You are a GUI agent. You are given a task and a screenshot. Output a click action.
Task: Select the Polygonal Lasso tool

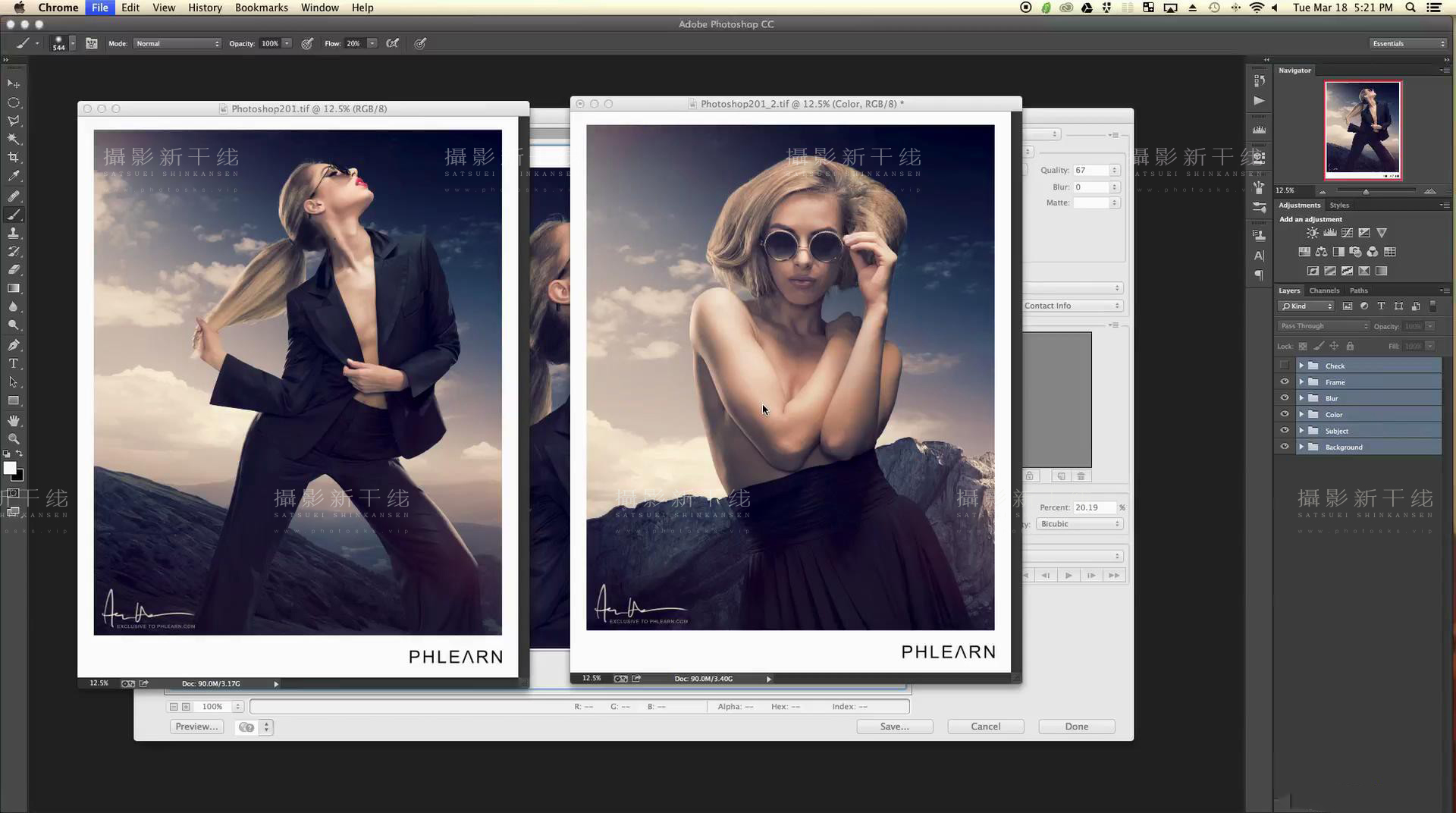coord(14,121)
